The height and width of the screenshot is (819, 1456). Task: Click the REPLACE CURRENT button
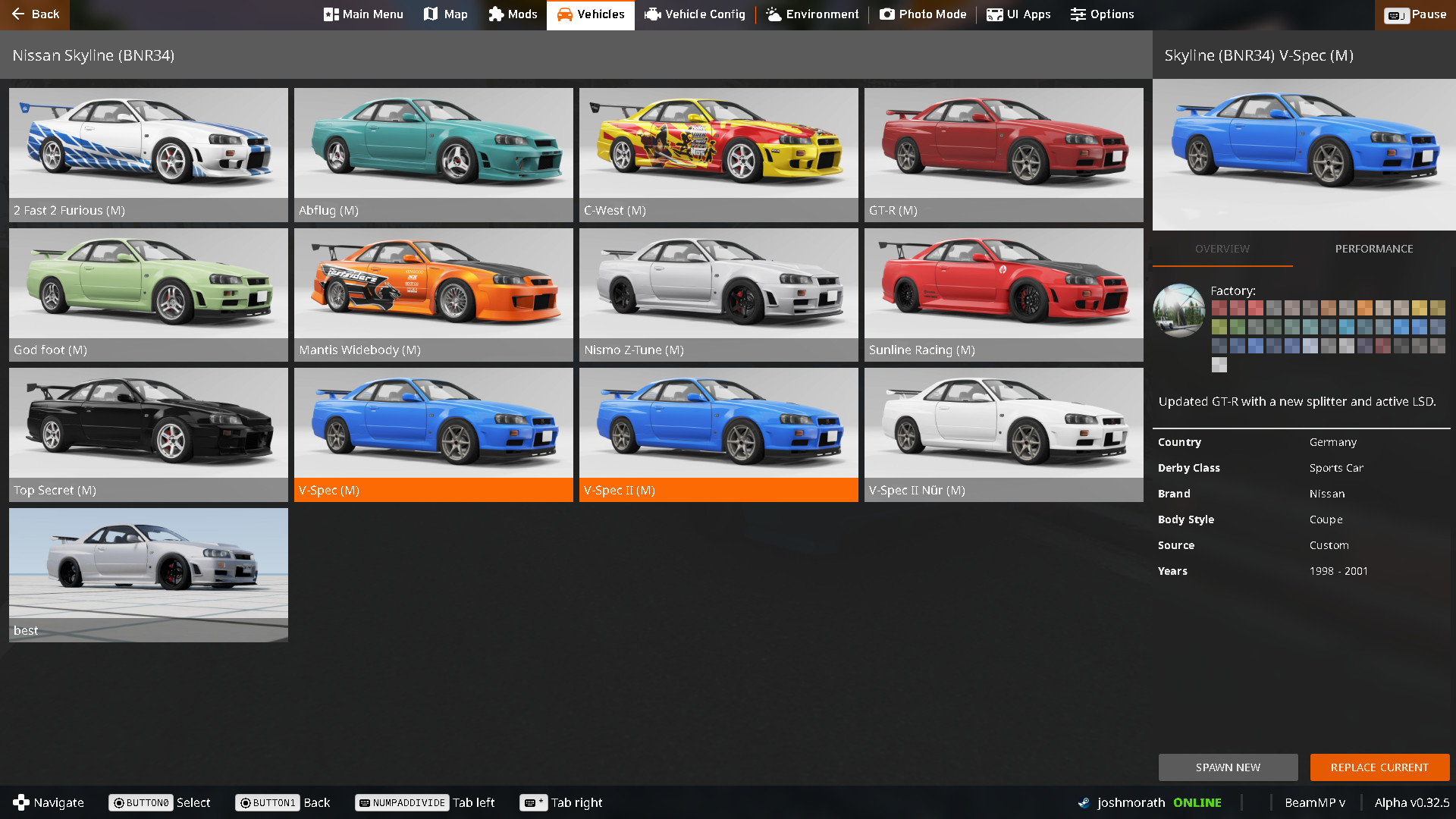tap(1379, 767)
